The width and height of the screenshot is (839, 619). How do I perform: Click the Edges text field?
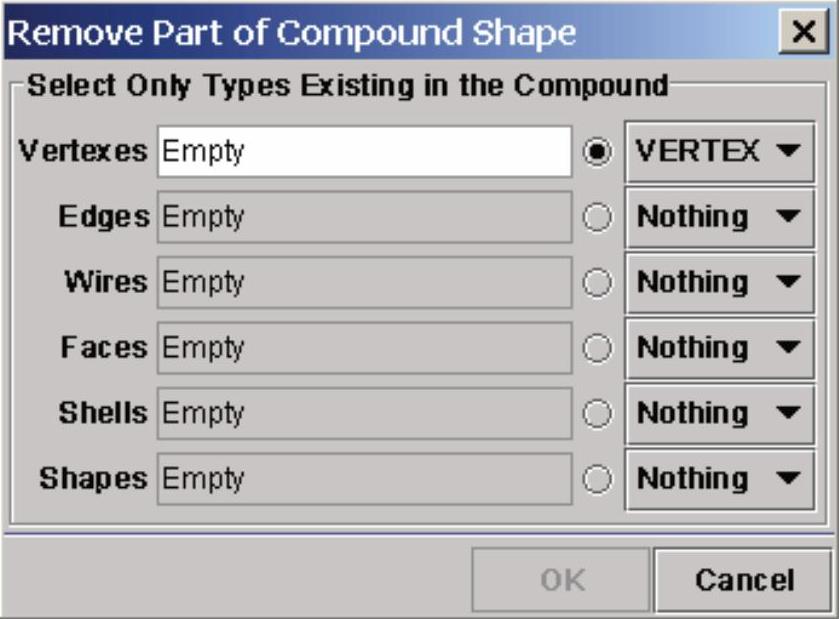point(364,217)
